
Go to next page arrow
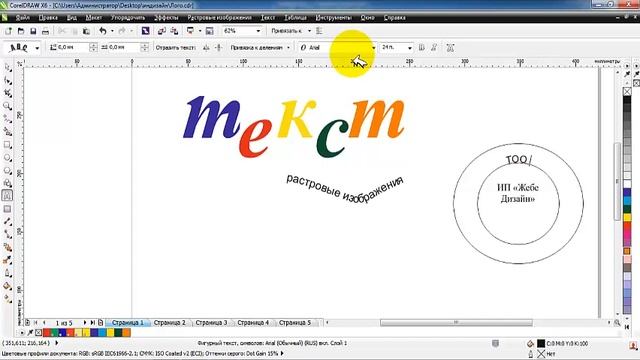pyautogui.click(x=85, y=322)
